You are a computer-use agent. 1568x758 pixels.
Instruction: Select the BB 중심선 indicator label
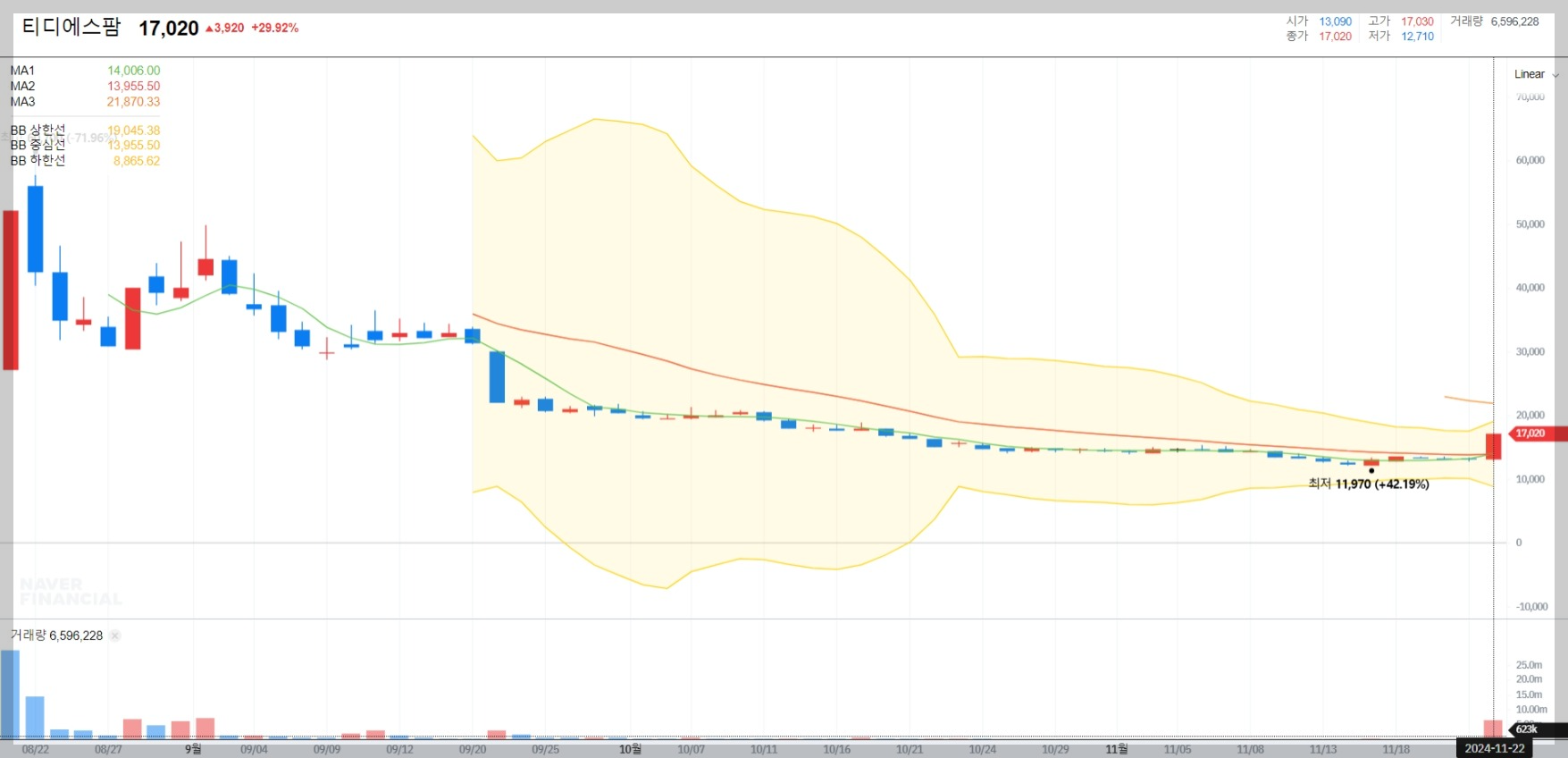[x=38, y=145]
